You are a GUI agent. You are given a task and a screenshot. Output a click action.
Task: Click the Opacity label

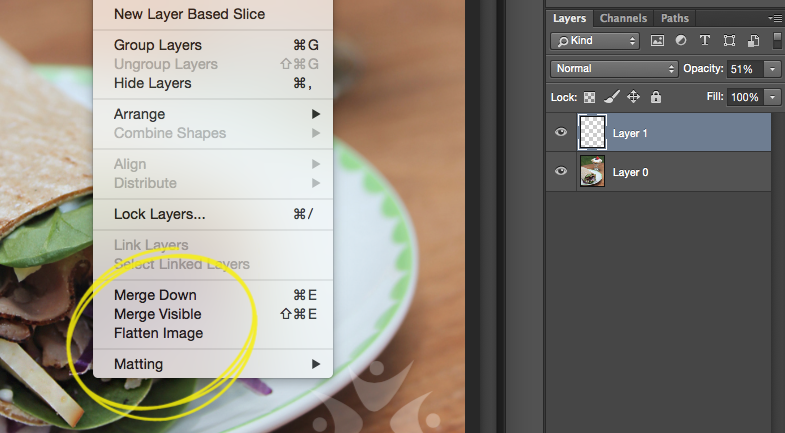(x=703, y=69)
